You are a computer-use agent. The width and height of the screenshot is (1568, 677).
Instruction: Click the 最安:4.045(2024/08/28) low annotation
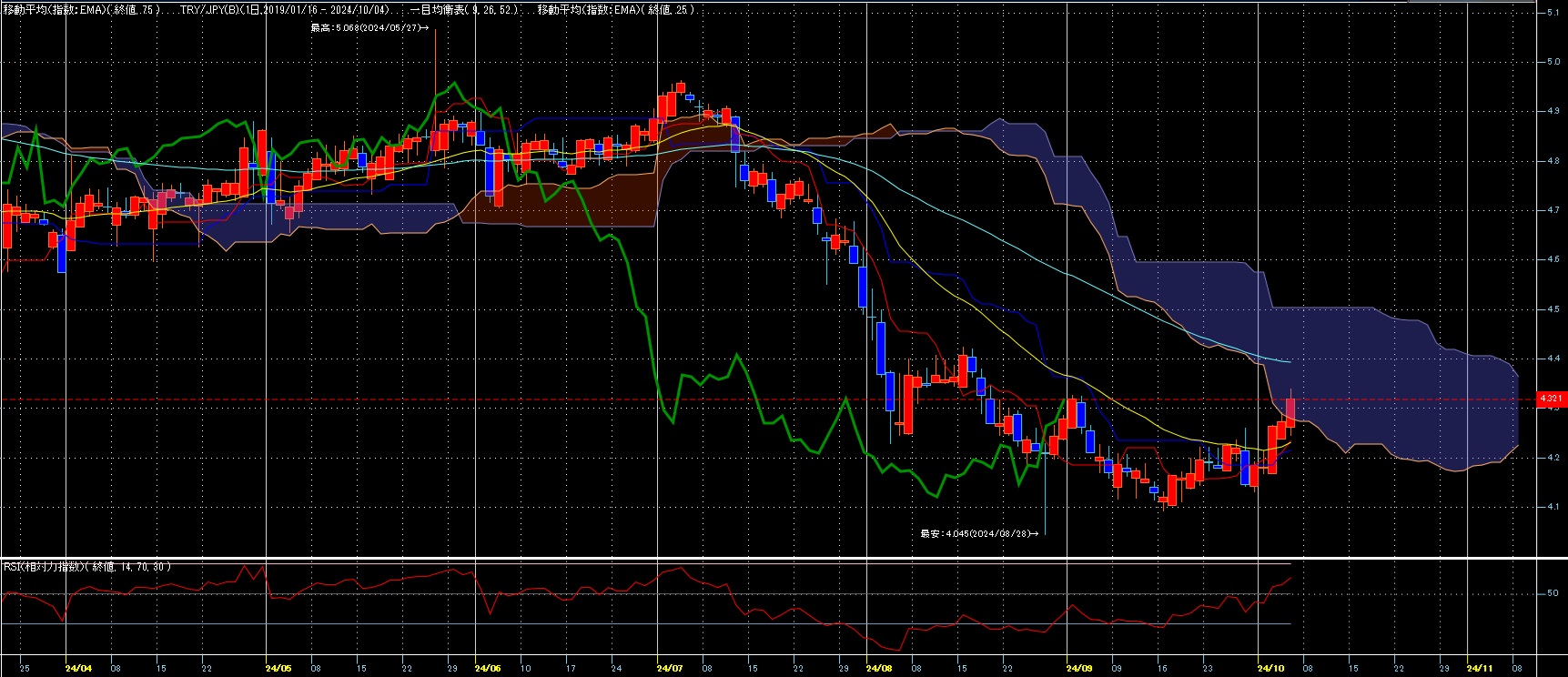[x=978, y=533]
